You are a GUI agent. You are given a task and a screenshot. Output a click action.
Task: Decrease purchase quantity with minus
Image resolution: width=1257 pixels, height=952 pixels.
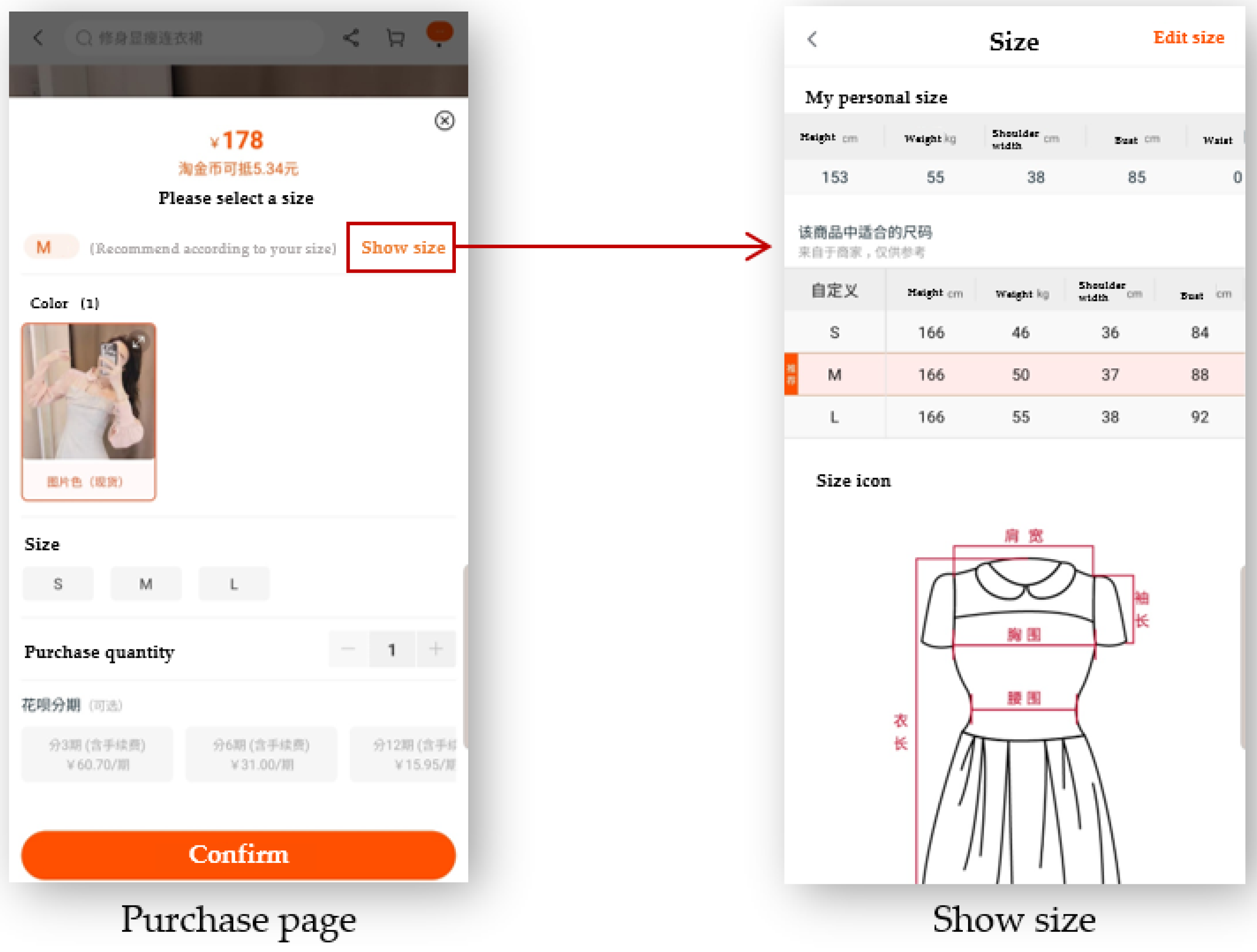pos(349,649)
